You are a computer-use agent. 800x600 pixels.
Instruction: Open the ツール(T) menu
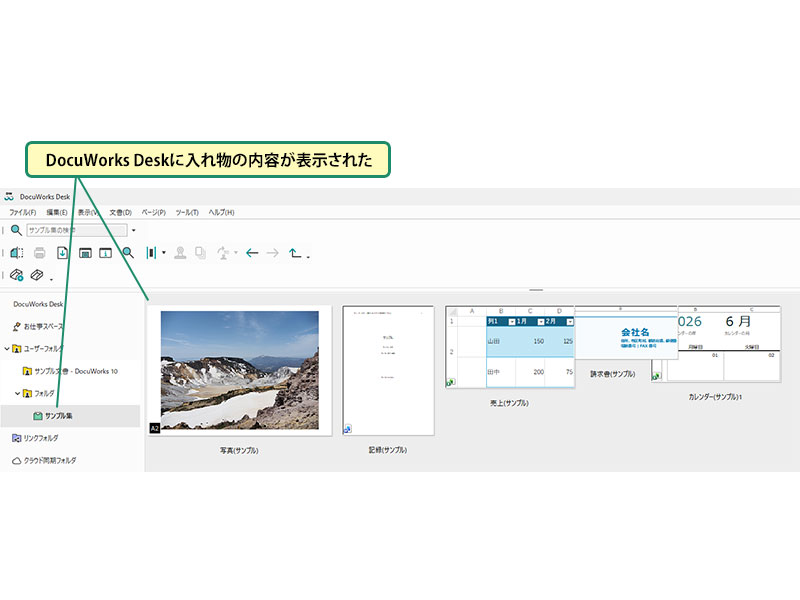[x=187, y=212]
